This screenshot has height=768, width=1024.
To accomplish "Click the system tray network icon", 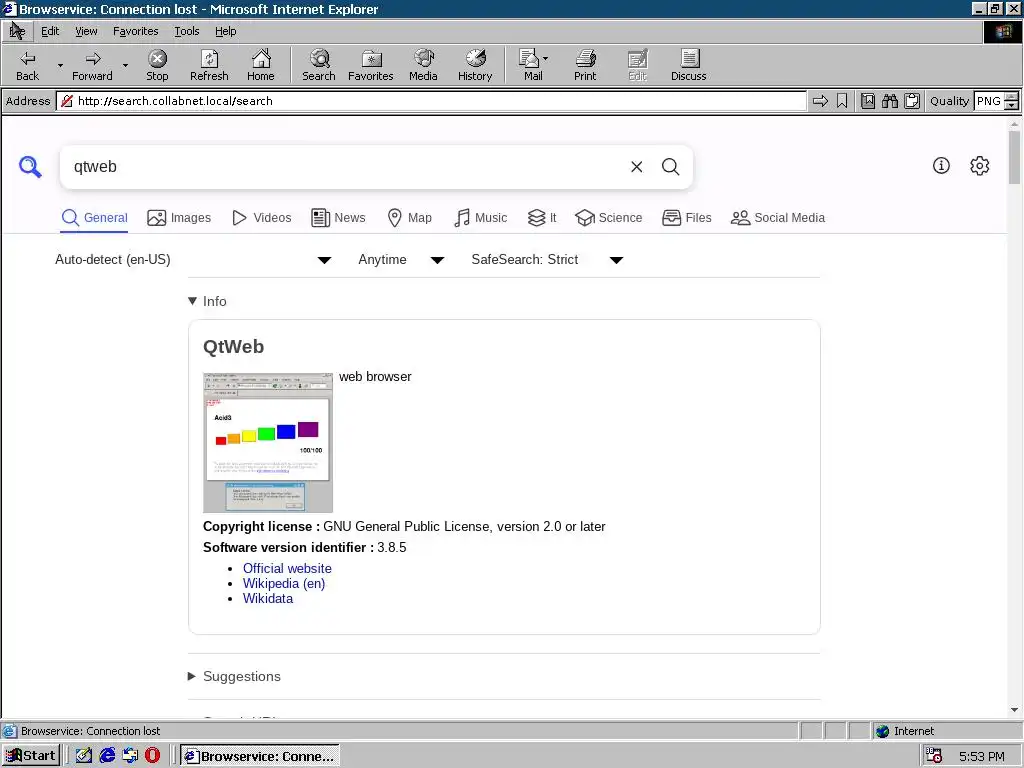I will coord(934,756).
